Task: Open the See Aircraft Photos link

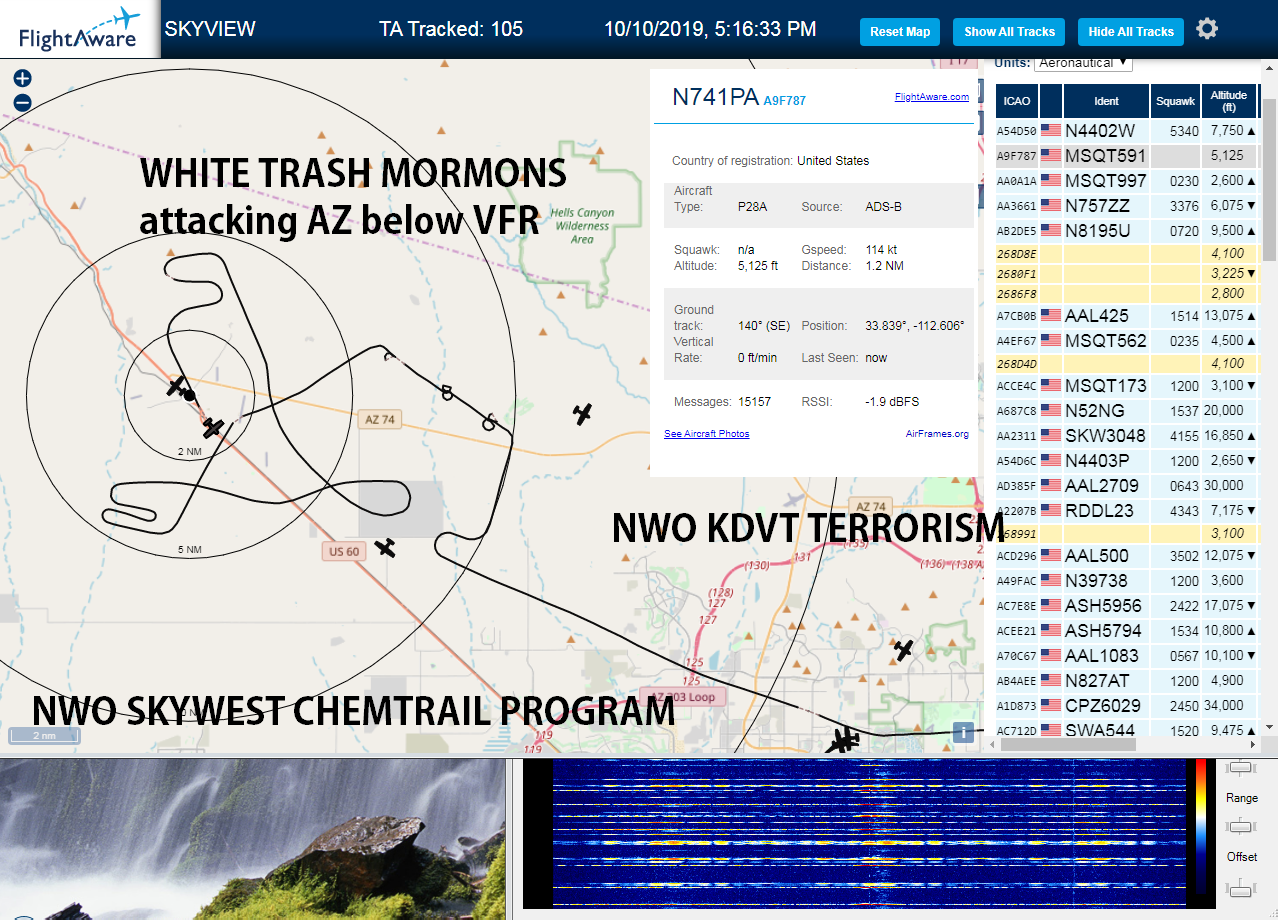Action: coord(706,434)
